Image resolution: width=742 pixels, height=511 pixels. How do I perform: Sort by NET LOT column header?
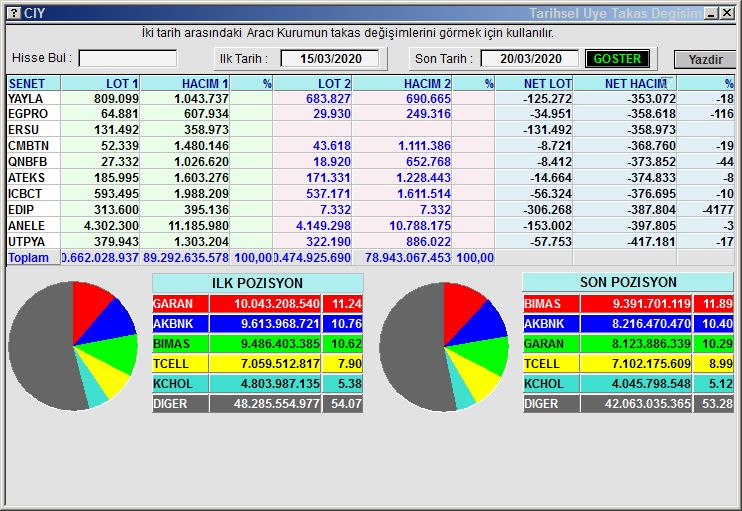tap(534, 84)
